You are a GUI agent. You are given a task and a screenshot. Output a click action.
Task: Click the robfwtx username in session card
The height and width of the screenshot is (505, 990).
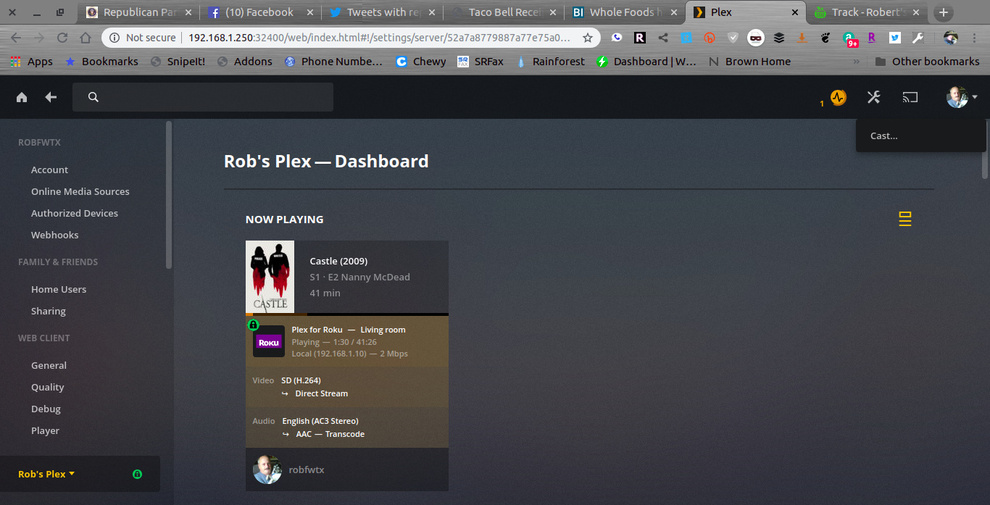tap(306, 470)
